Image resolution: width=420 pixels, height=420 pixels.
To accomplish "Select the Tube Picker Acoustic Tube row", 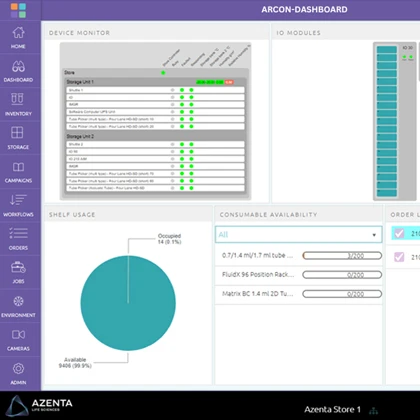I will click(x=155, y=188).
